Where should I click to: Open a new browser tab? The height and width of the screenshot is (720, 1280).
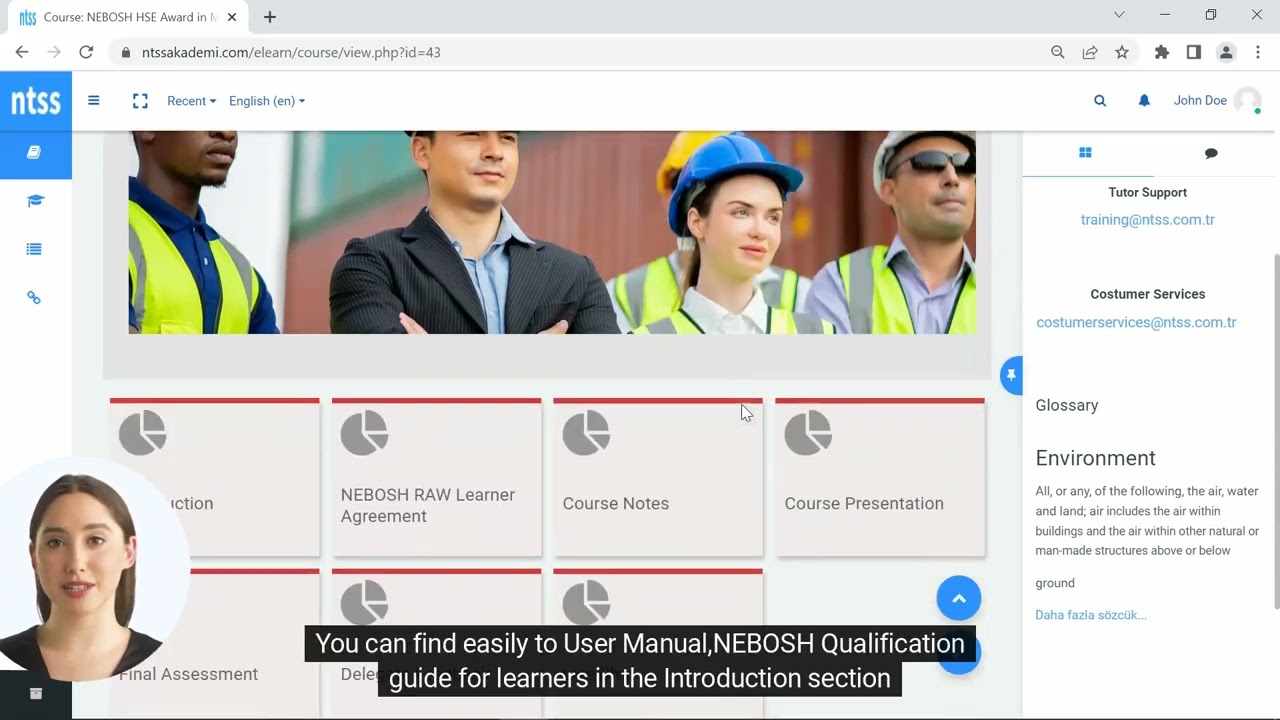pos(270,17)
